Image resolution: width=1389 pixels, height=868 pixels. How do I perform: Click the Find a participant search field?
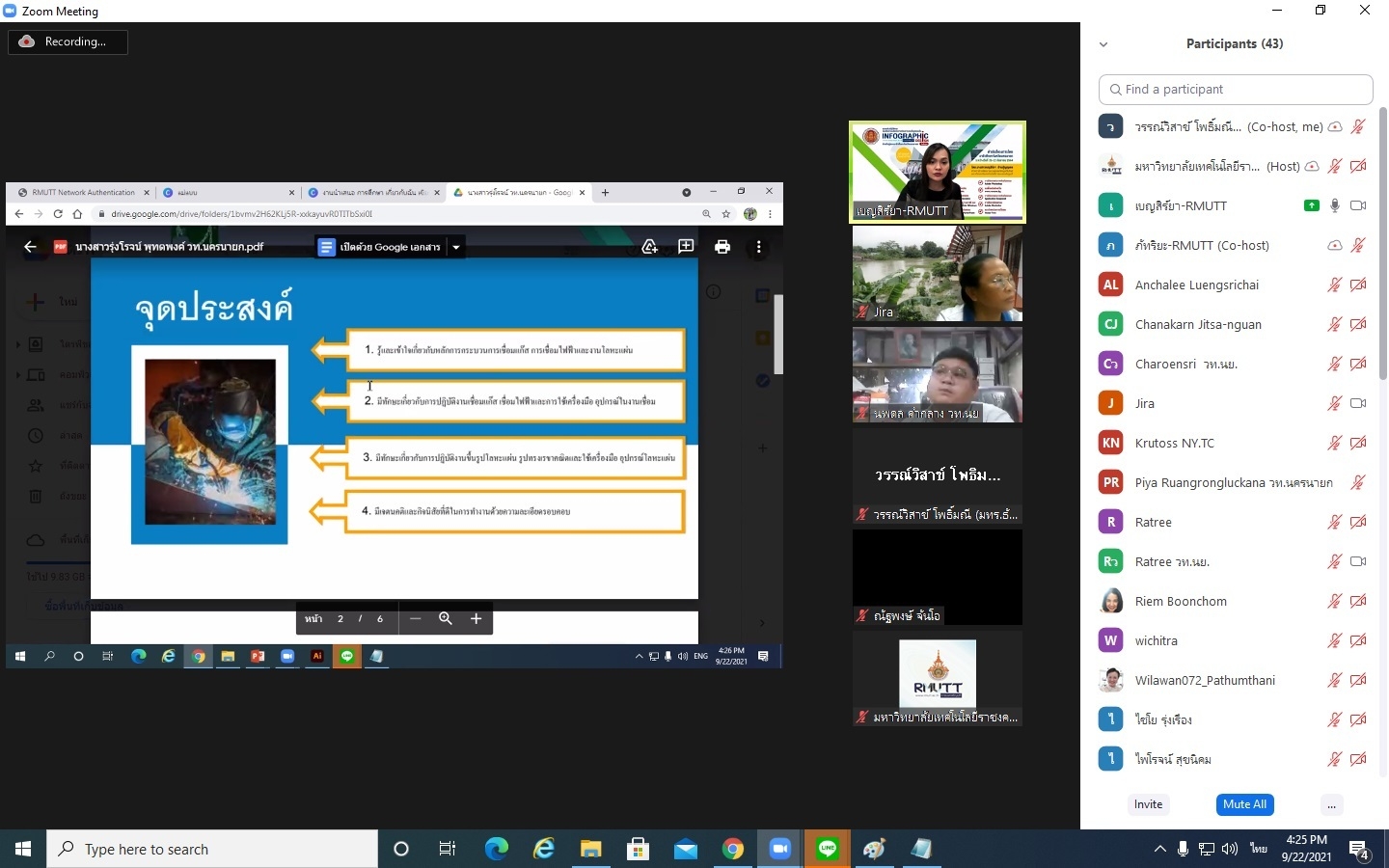1236,89
